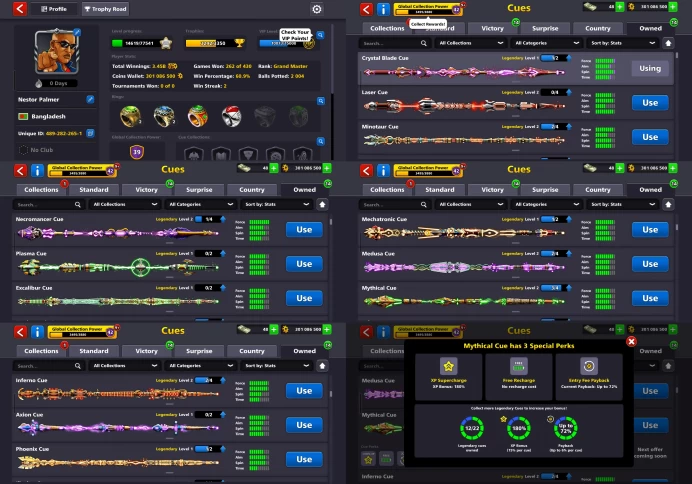Click the Plasma Cue image
692x484 pixels.
tap(118, 267)
